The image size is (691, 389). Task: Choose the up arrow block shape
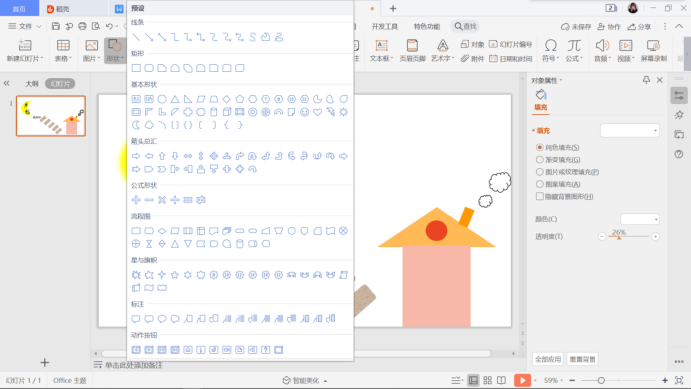[x=162, y=156]
